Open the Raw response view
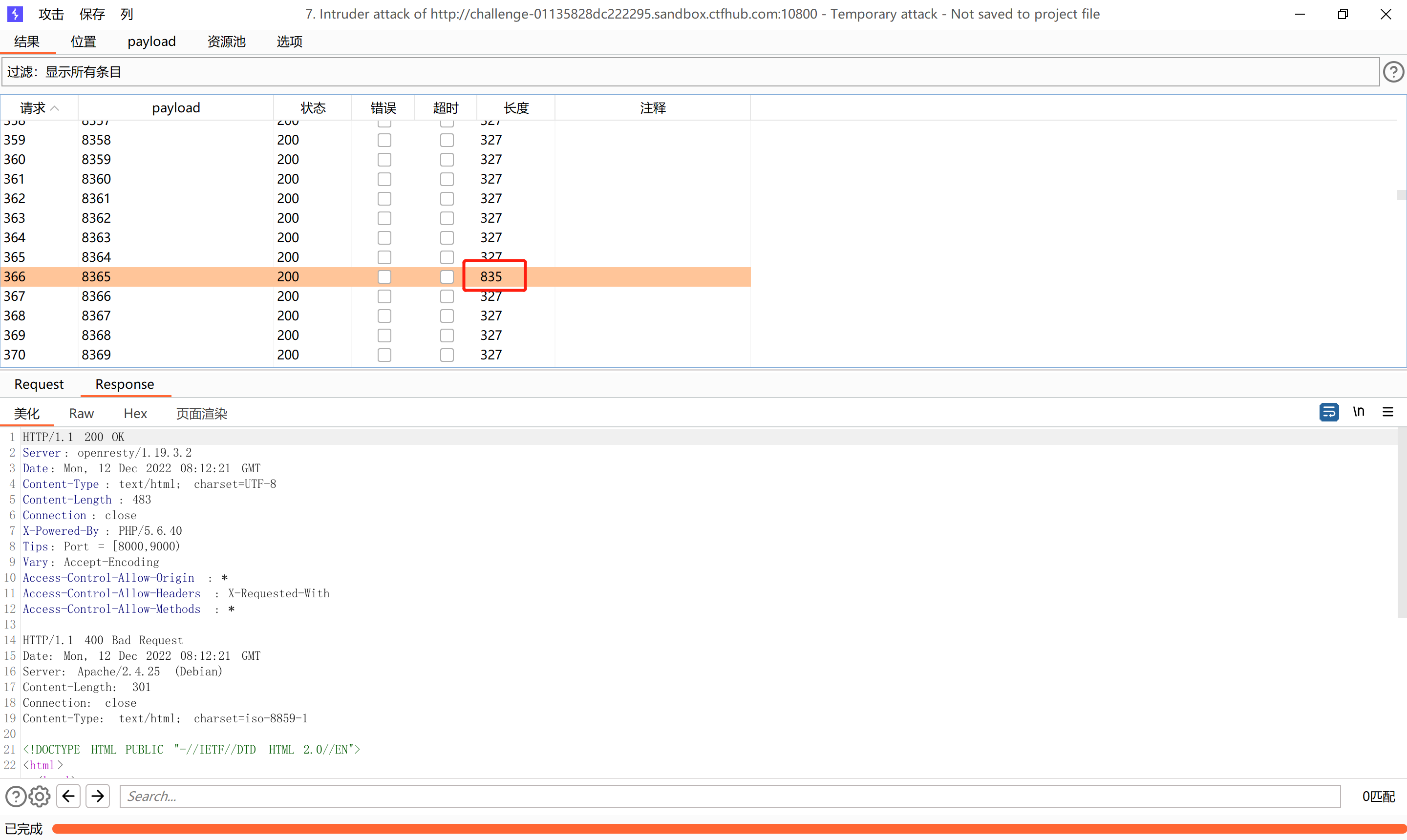 point(81,414)
